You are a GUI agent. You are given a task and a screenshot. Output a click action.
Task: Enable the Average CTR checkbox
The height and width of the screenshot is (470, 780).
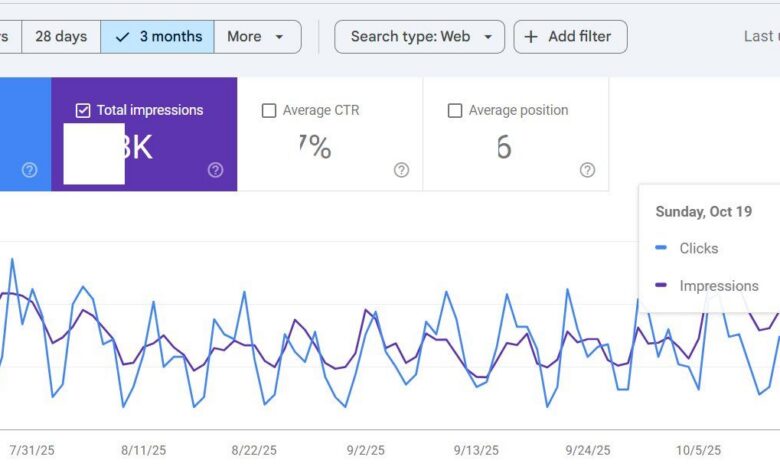tap(269, 110)
